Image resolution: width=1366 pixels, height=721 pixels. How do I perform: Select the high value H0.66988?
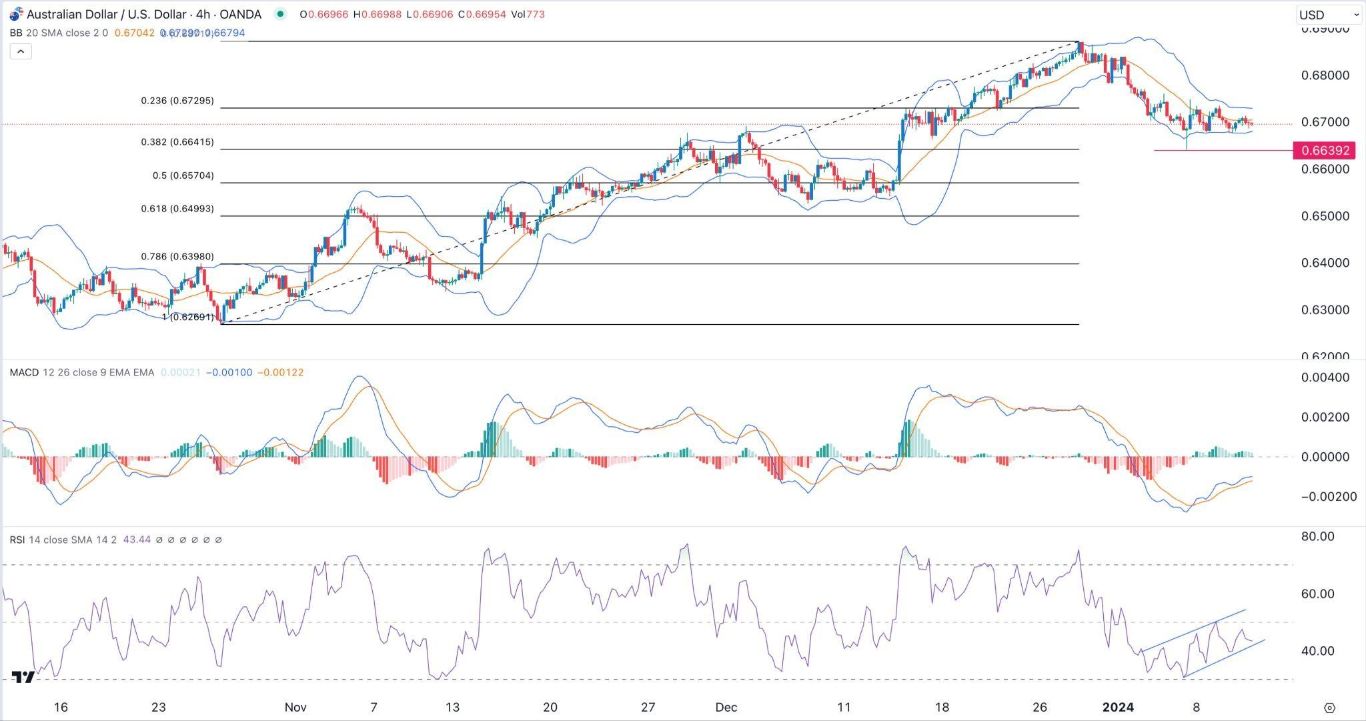376,15
